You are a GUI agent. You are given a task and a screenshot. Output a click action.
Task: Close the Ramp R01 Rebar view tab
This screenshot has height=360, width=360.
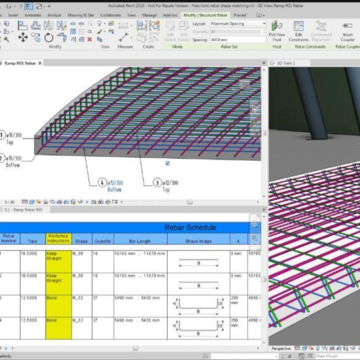[x=40, y=63]
